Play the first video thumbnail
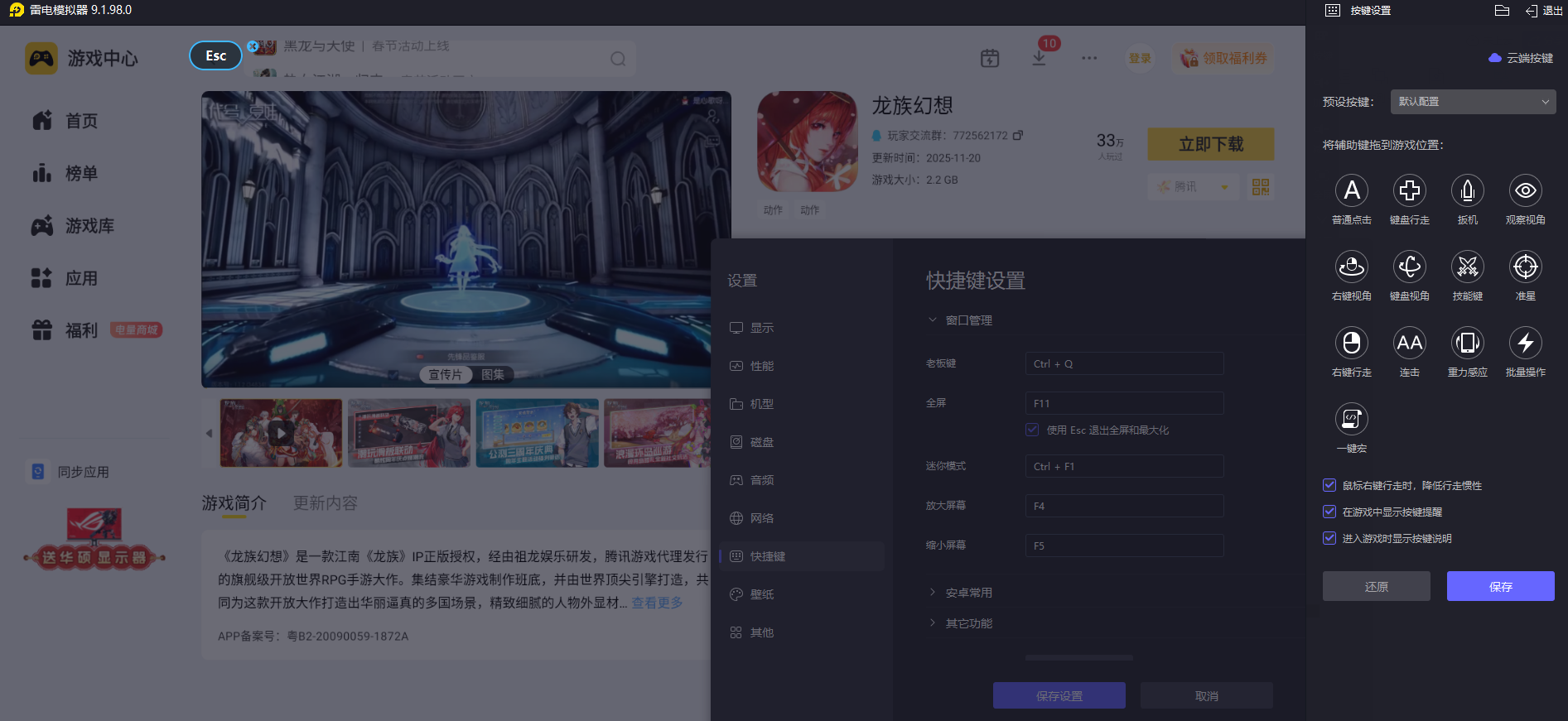The width and height of the screenshot is (1568, 721). click(x=281, y=433)
